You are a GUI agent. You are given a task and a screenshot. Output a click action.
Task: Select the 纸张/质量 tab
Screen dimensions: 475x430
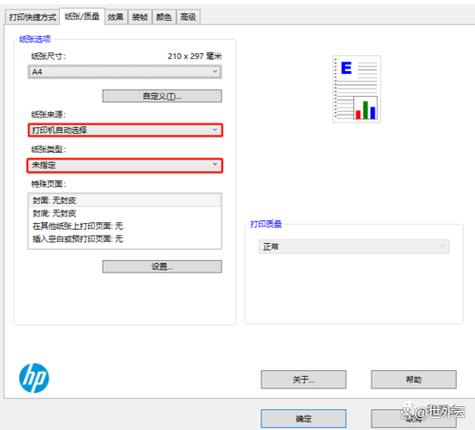tap(82, 16)
